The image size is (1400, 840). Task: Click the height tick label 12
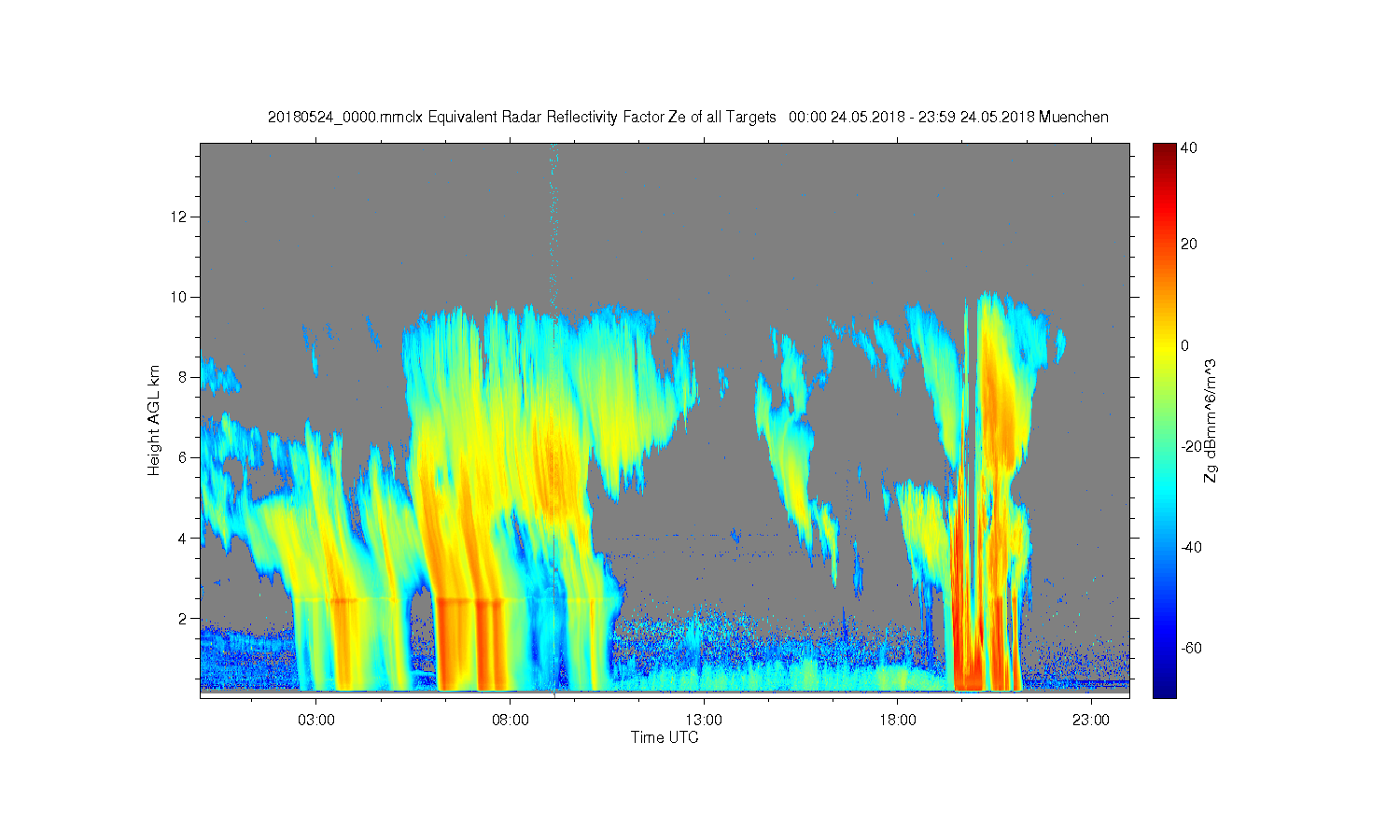[180, 217]
